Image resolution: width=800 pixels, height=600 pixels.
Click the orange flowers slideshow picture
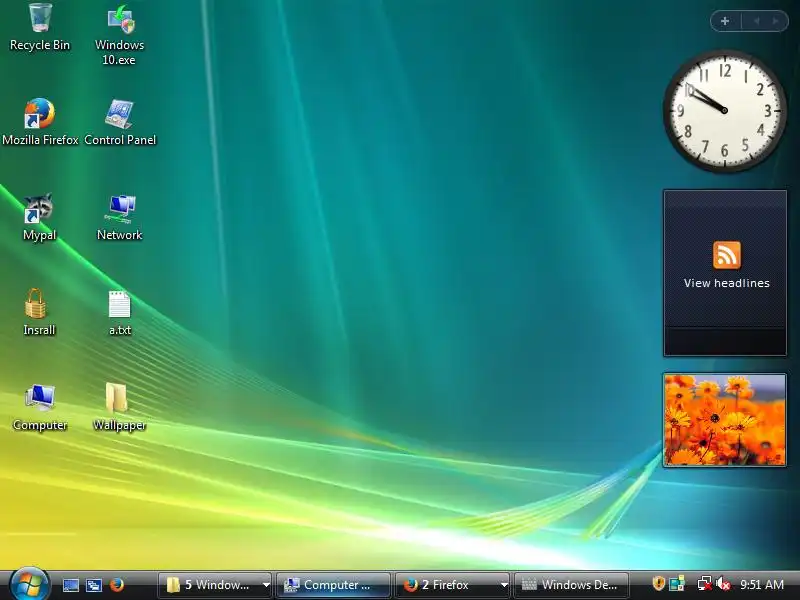(724, 419)
